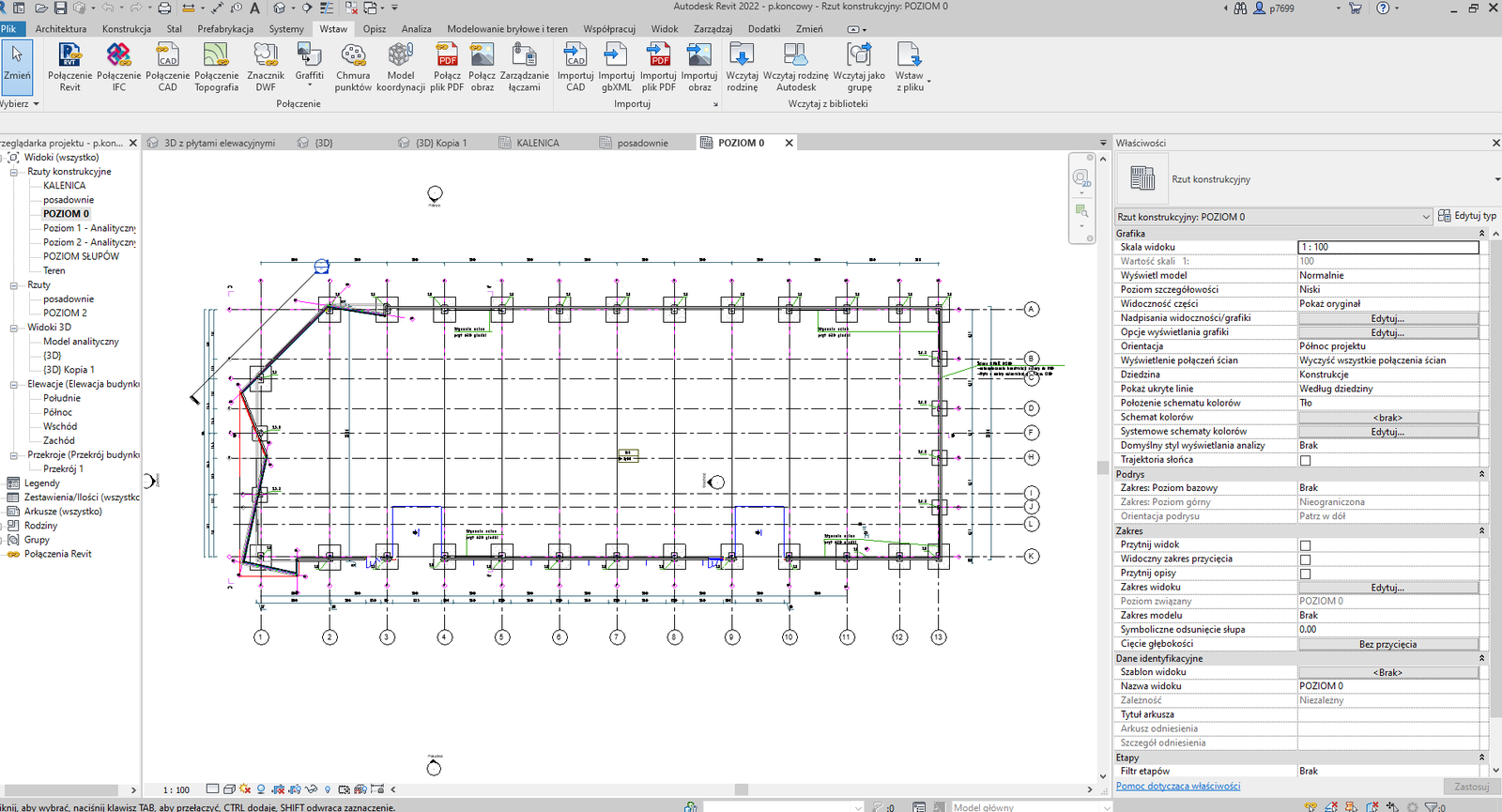Switch to the KALENICA view tab
Image resolution: width=1502 pixels, height=812 pixels.
coord(537,143)
